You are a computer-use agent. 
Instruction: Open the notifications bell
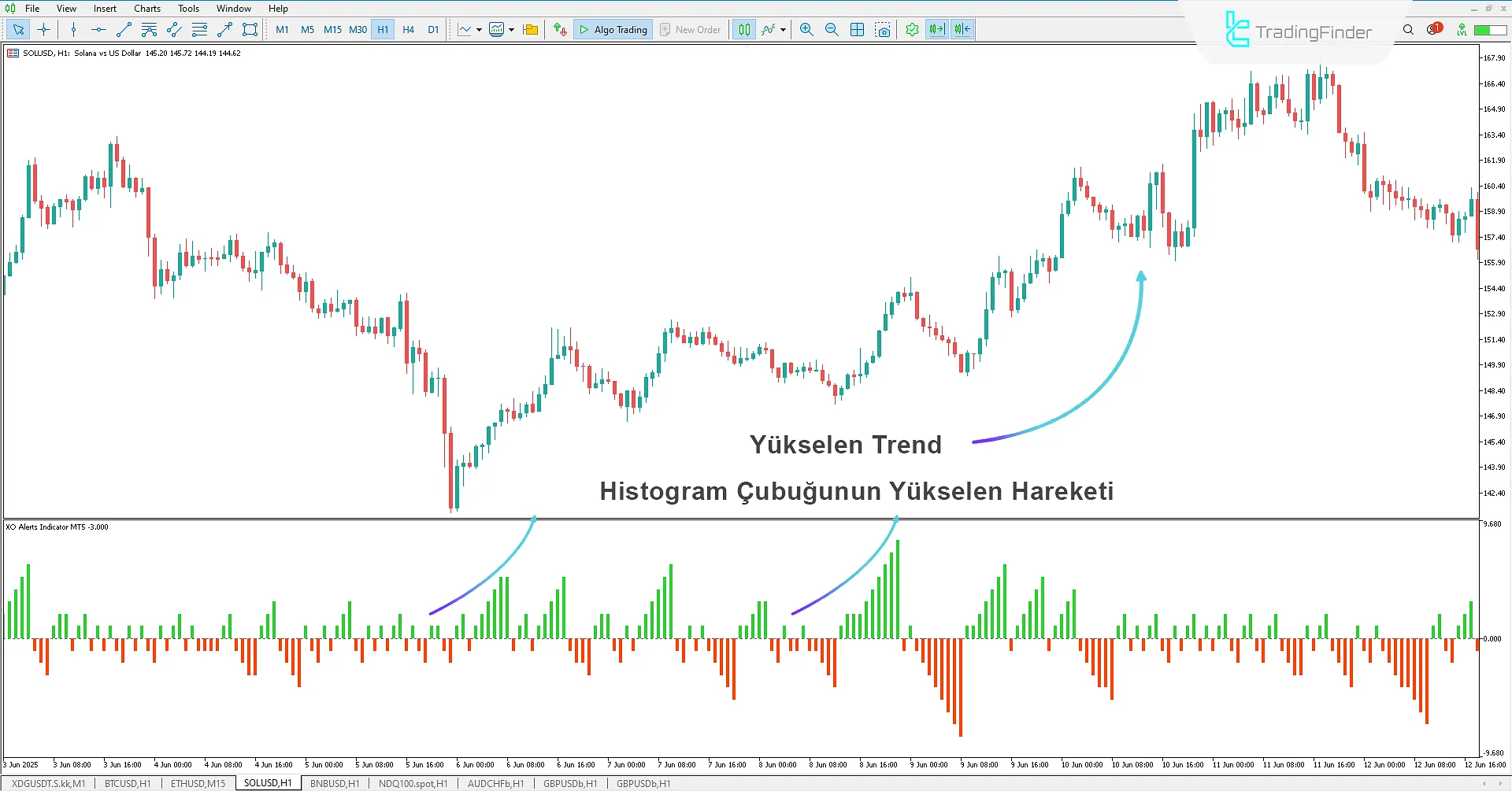[1430, 29]
